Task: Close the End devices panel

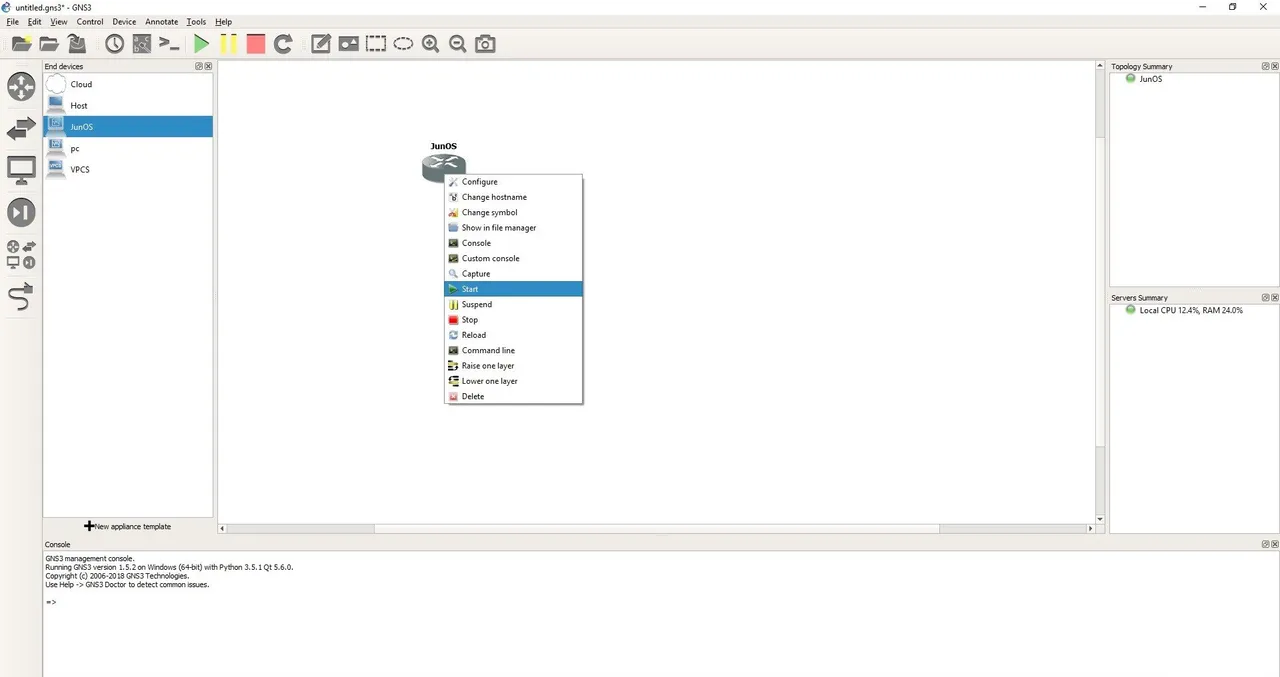Action: coord(208,67)
